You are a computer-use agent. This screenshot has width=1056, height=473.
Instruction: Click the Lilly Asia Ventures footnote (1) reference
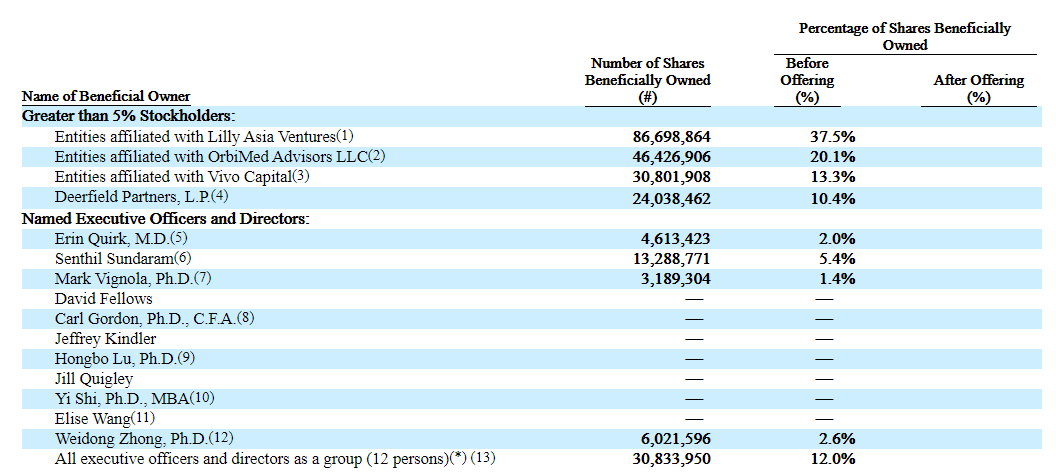tap(345, 135)
